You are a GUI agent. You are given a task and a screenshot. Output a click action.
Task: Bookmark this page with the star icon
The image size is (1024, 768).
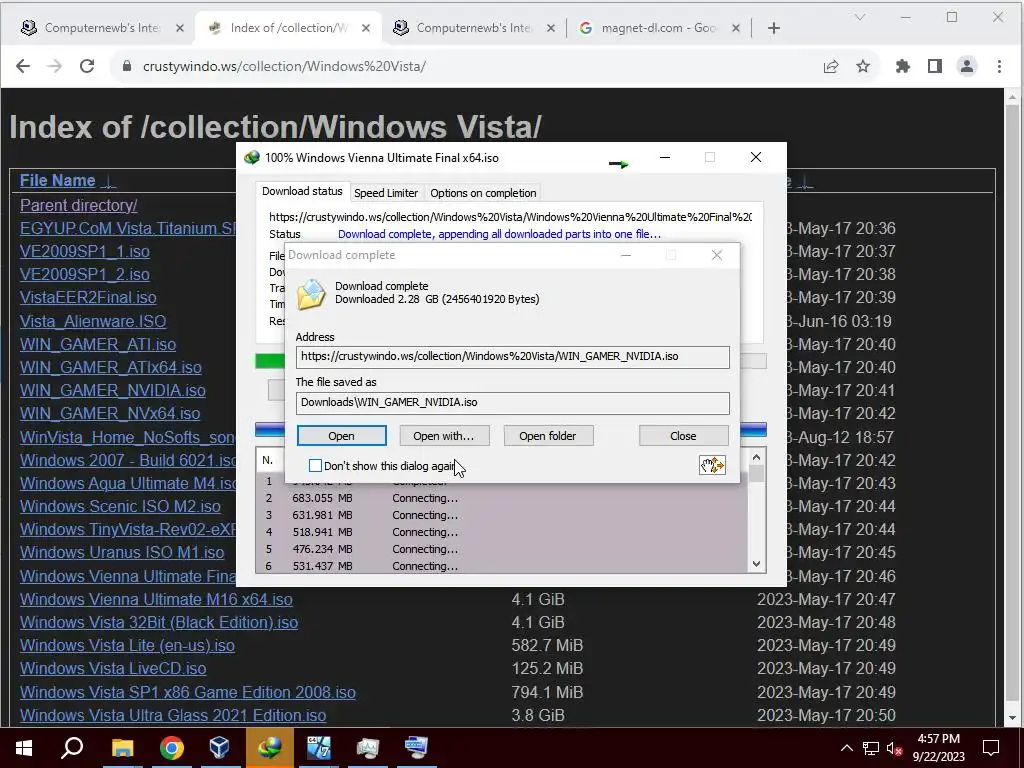(x=863, y=66)
